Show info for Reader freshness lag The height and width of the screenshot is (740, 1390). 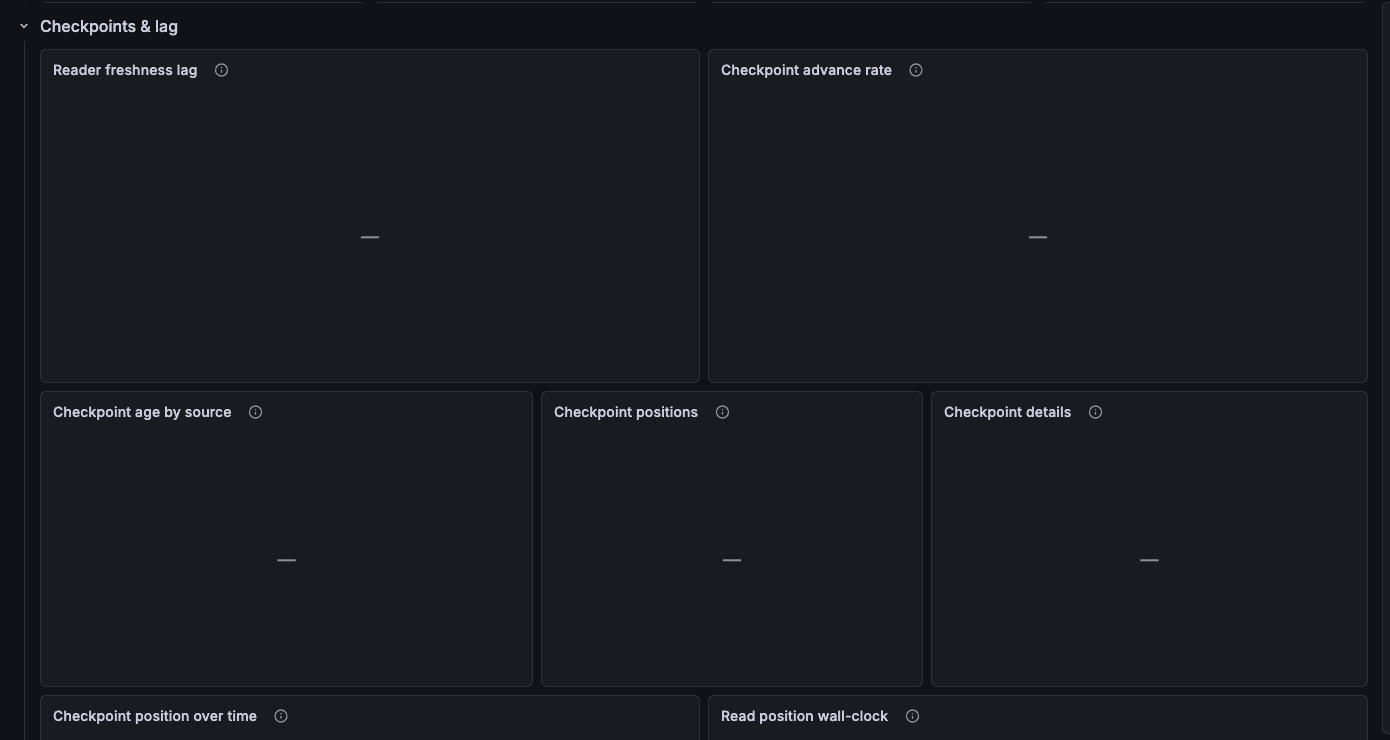click(x=222, y=70)
